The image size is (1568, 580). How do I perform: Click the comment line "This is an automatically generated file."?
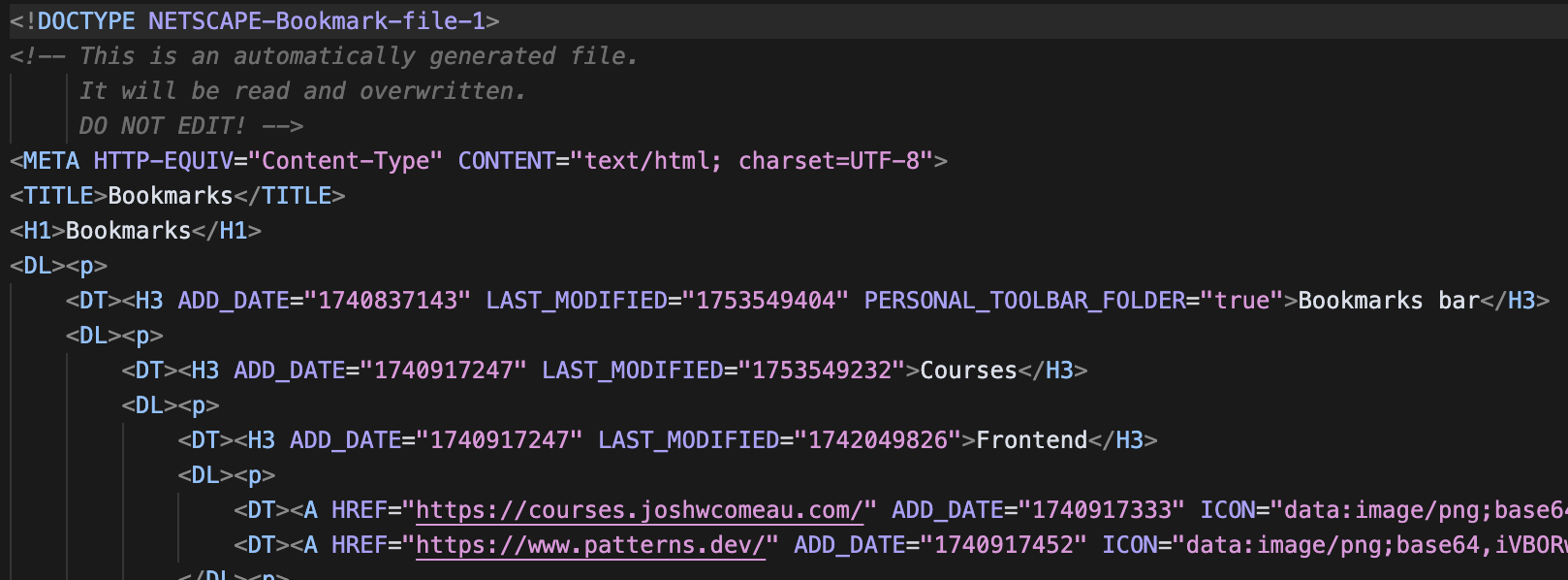point(359,56)
